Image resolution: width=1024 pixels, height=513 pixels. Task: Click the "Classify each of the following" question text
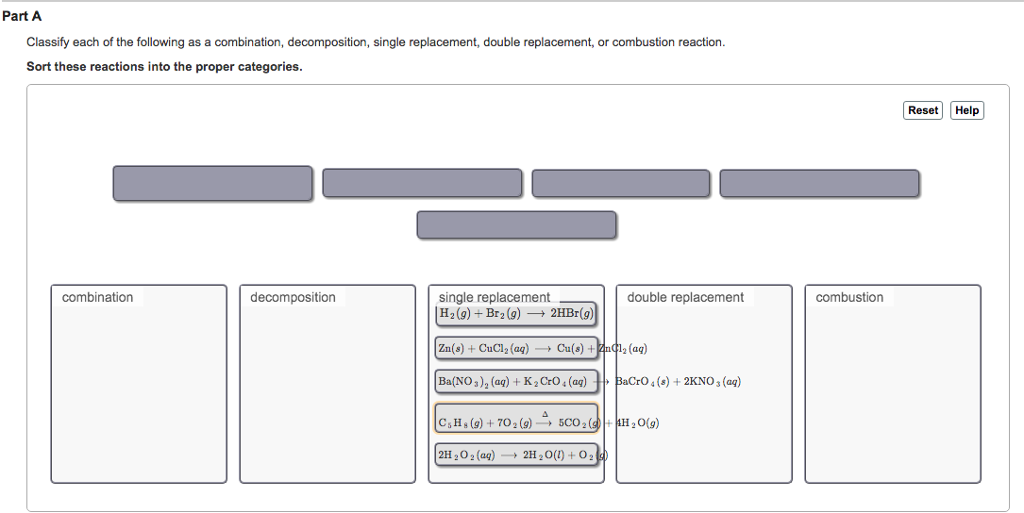tap(375, 43)
